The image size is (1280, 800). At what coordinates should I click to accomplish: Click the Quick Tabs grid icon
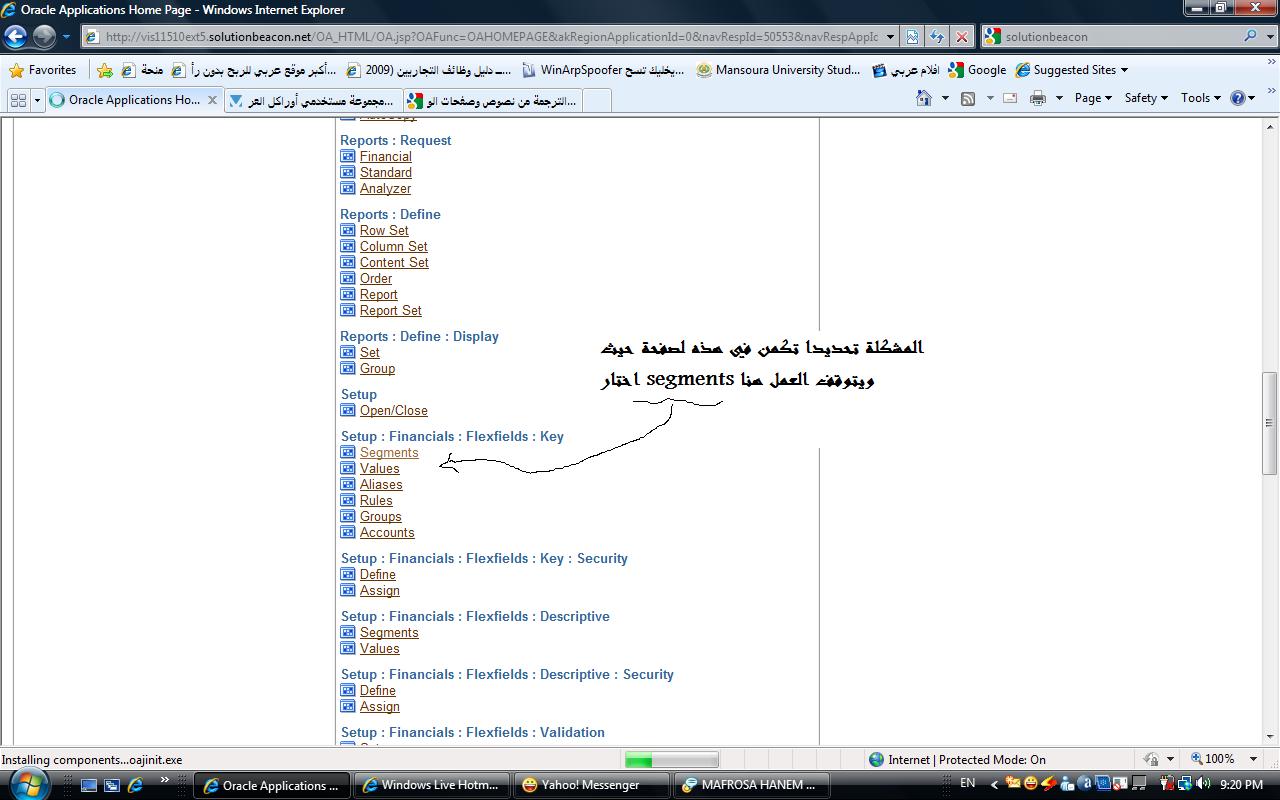coord(18,100)
